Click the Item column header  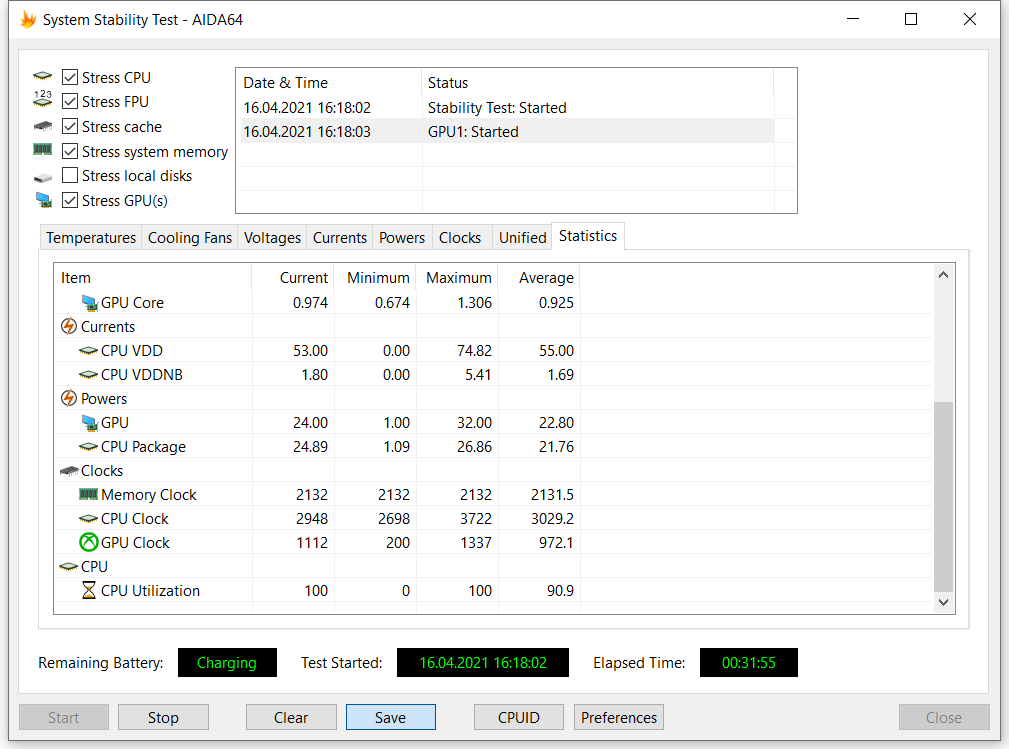[153, 278]
